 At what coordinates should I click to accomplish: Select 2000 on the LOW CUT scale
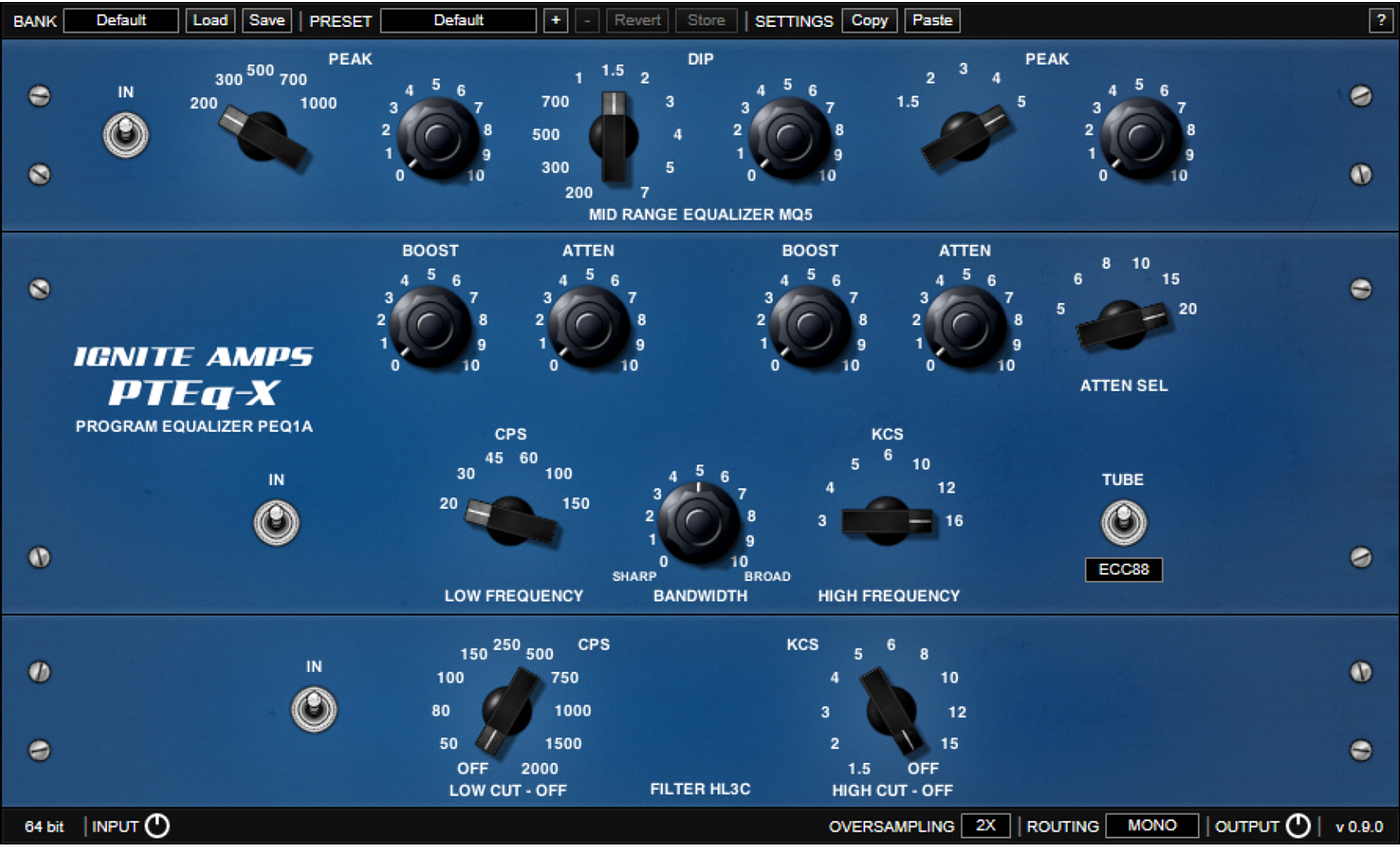(x=540, y=768)
